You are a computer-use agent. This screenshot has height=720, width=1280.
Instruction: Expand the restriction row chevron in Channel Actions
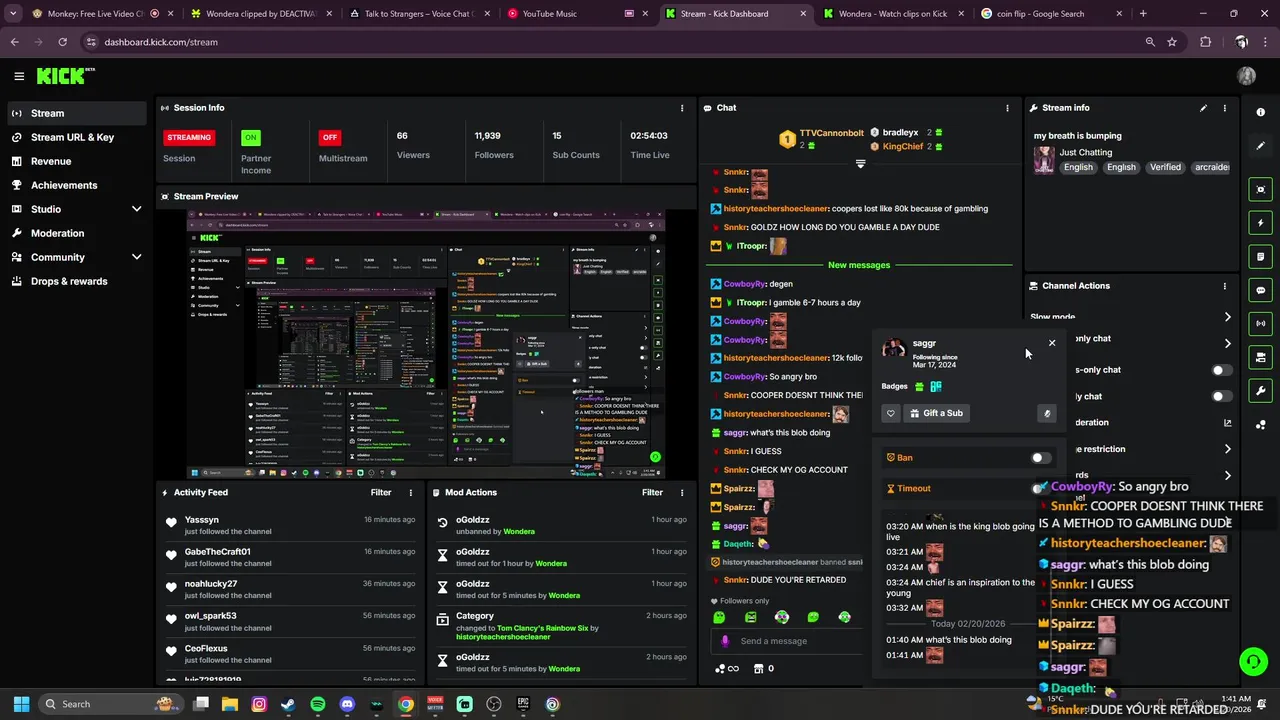(x=1228, y=449)
